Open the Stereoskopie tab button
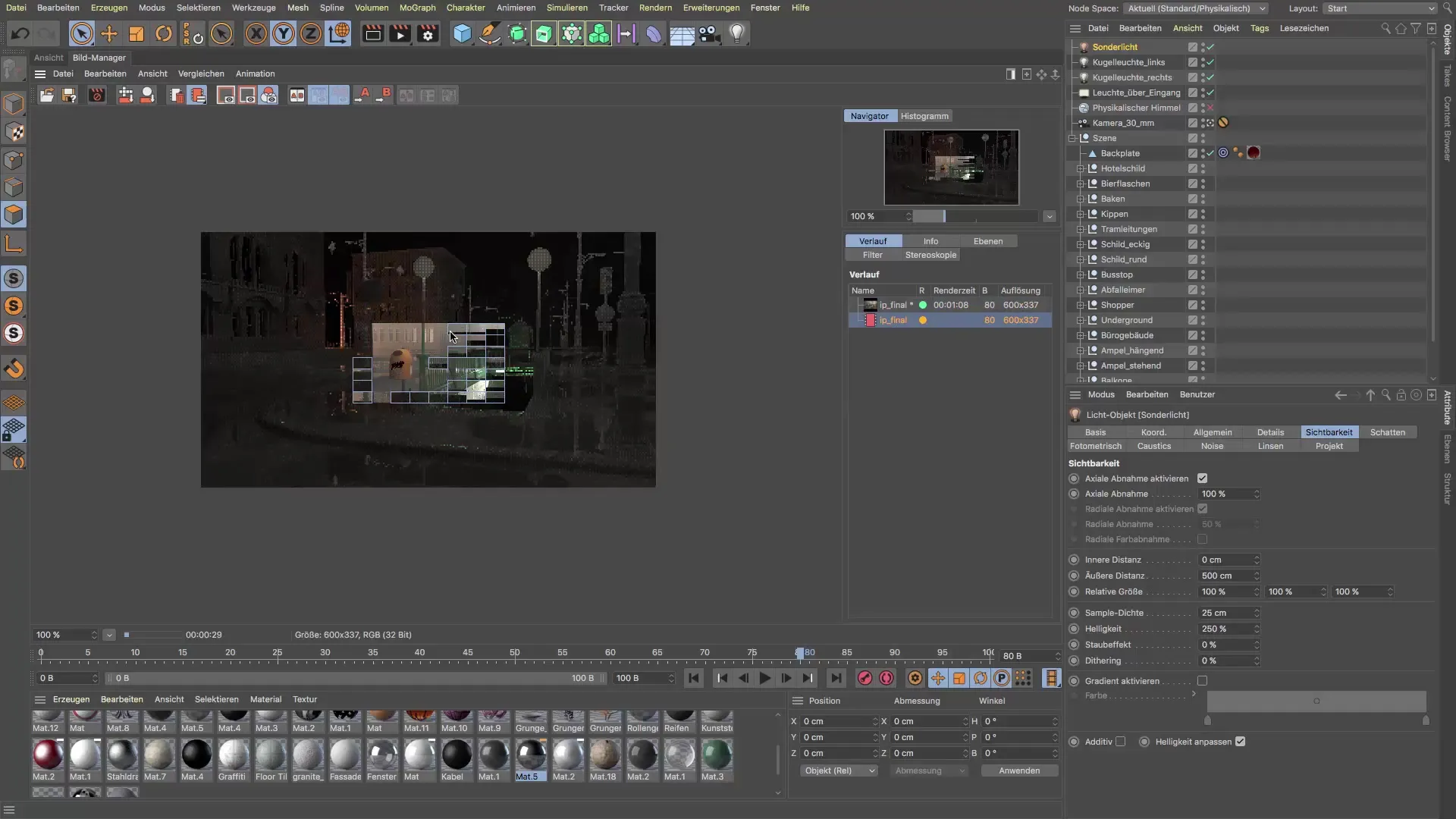 tap(930, 255)
